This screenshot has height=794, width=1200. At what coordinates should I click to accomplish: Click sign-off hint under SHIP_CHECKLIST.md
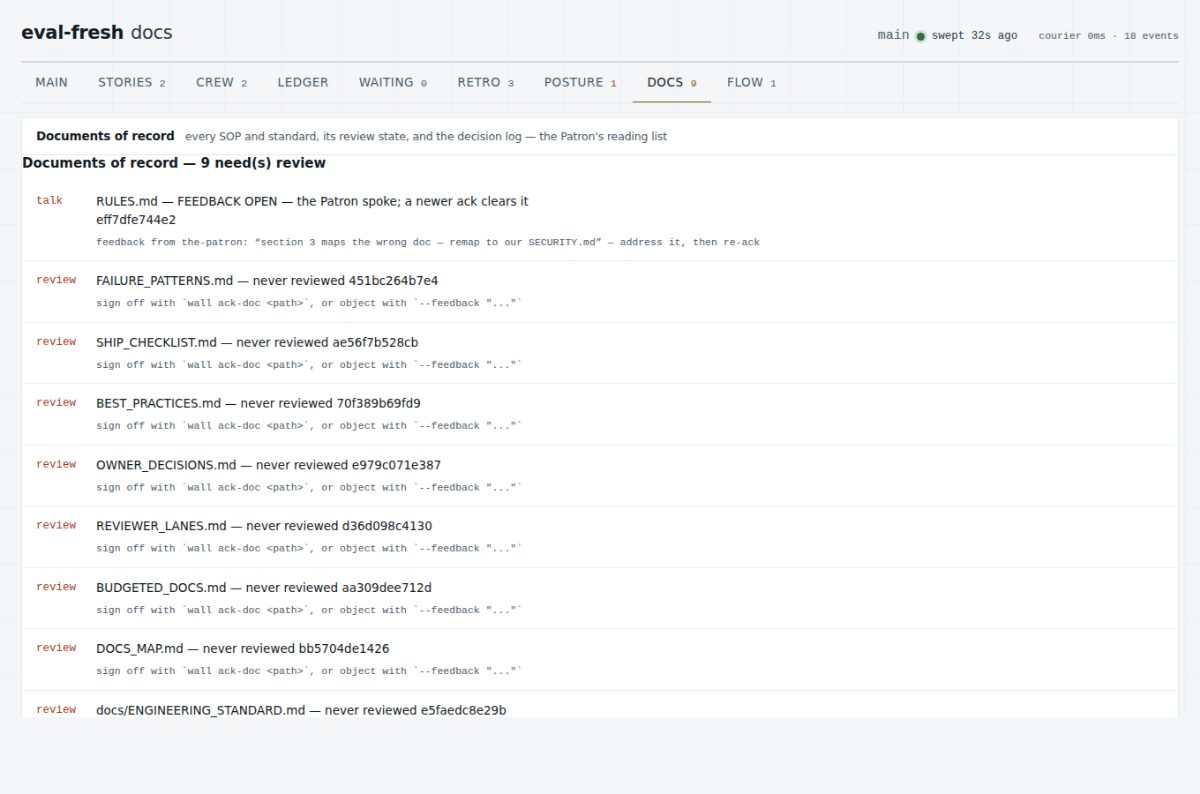(309, 365)
